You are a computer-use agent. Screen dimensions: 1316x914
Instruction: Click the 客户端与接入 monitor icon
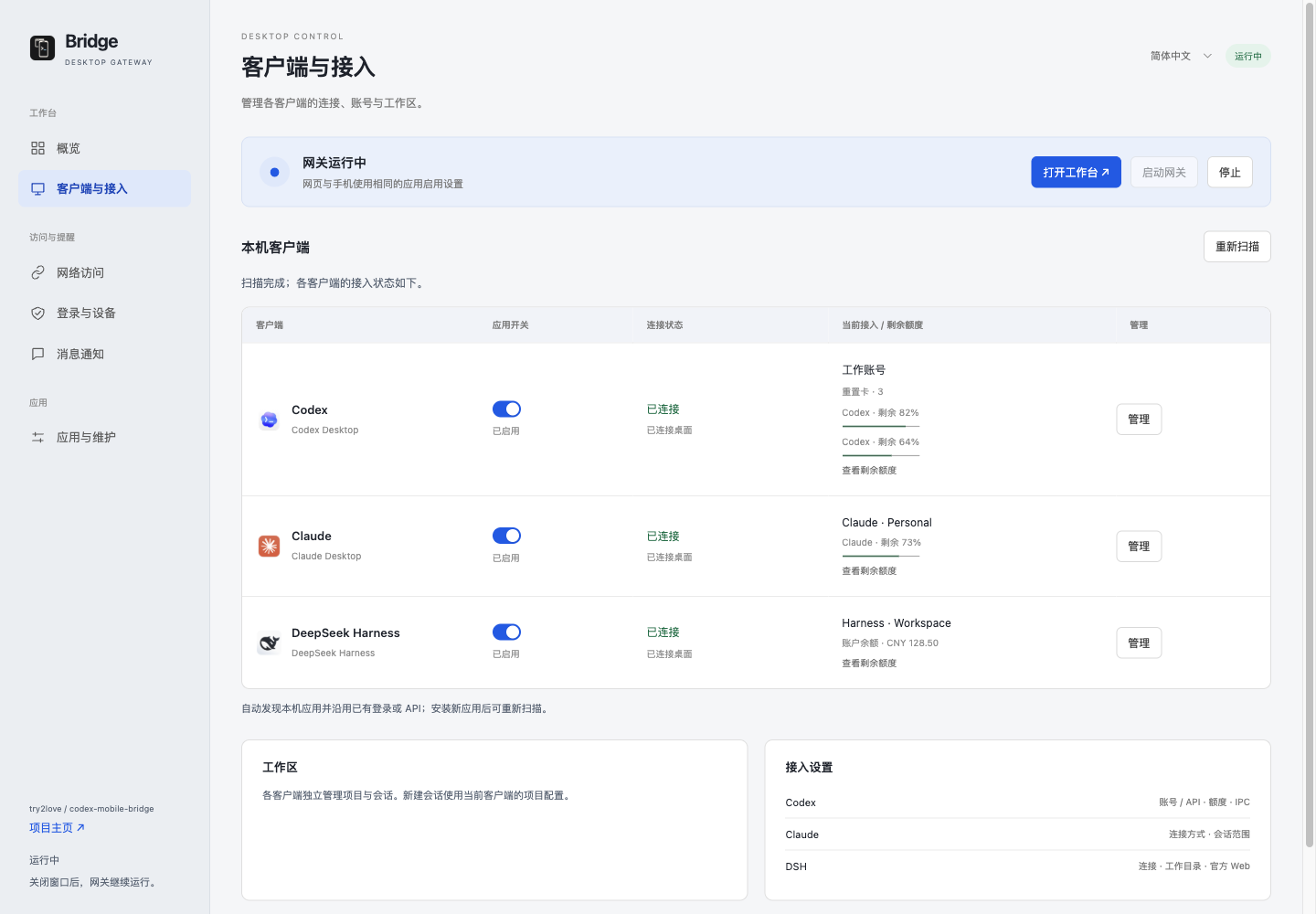click(37, 189)
